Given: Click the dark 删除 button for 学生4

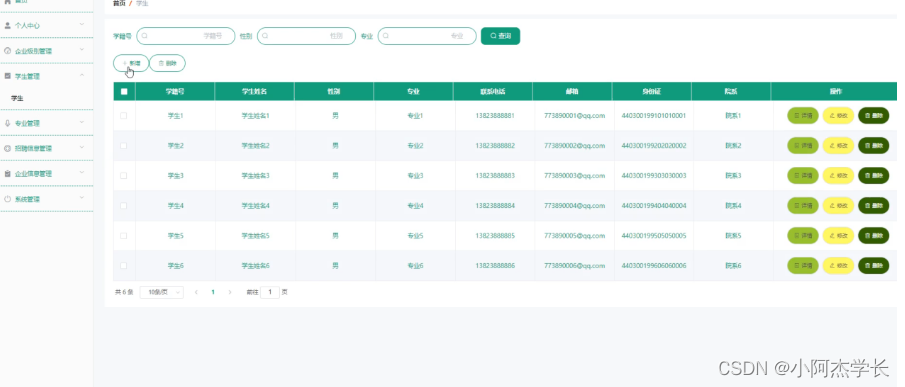Looking at the screenshot, I should pyautogui.click(x=874, y=205).
